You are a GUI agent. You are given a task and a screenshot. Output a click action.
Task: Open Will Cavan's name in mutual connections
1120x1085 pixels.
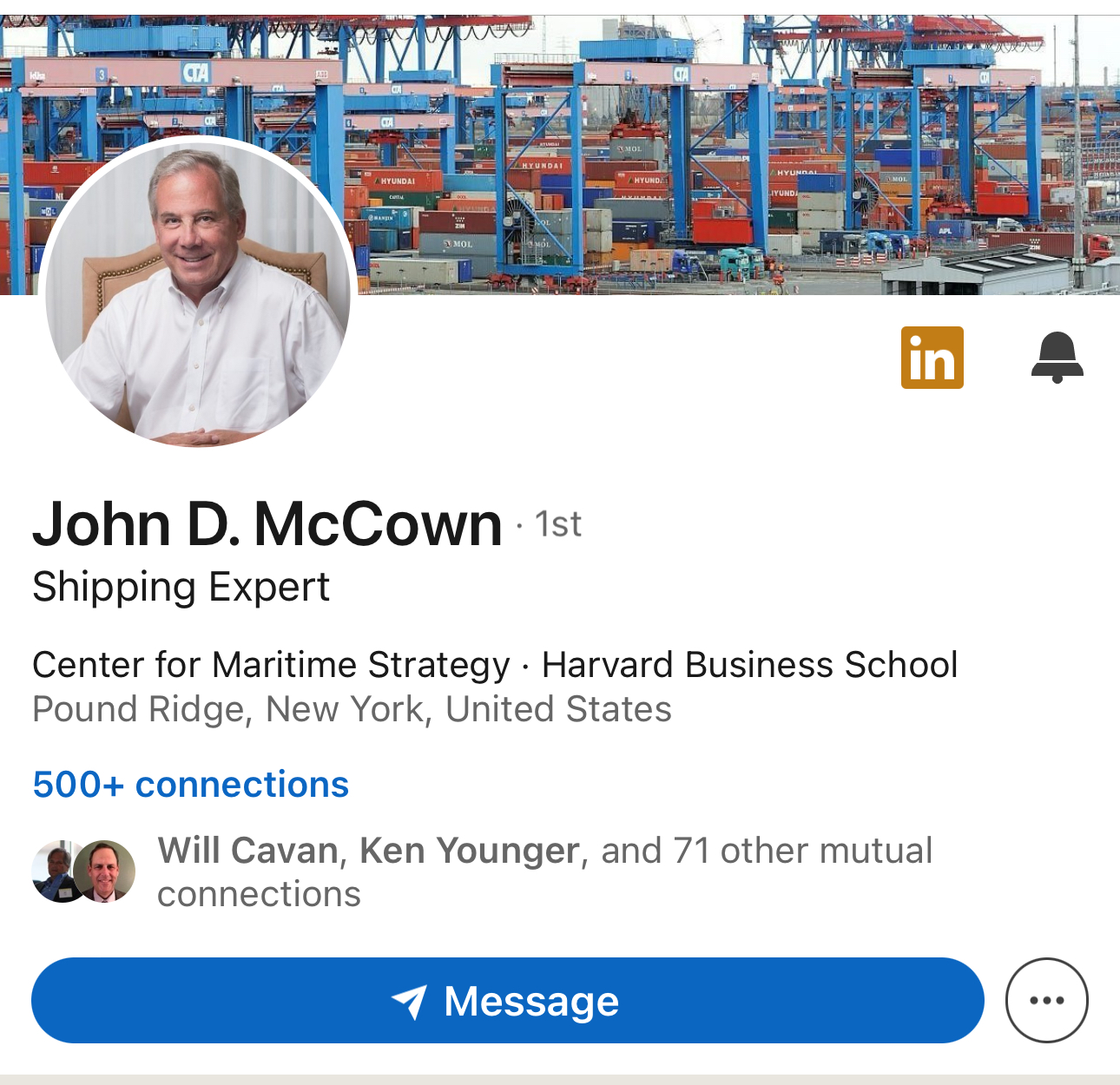[x=247, y=851]
